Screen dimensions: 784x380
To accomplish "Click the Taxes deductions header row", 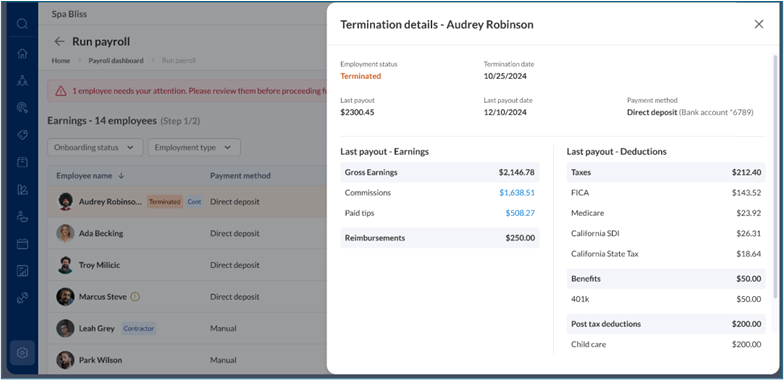I will 666,172.
